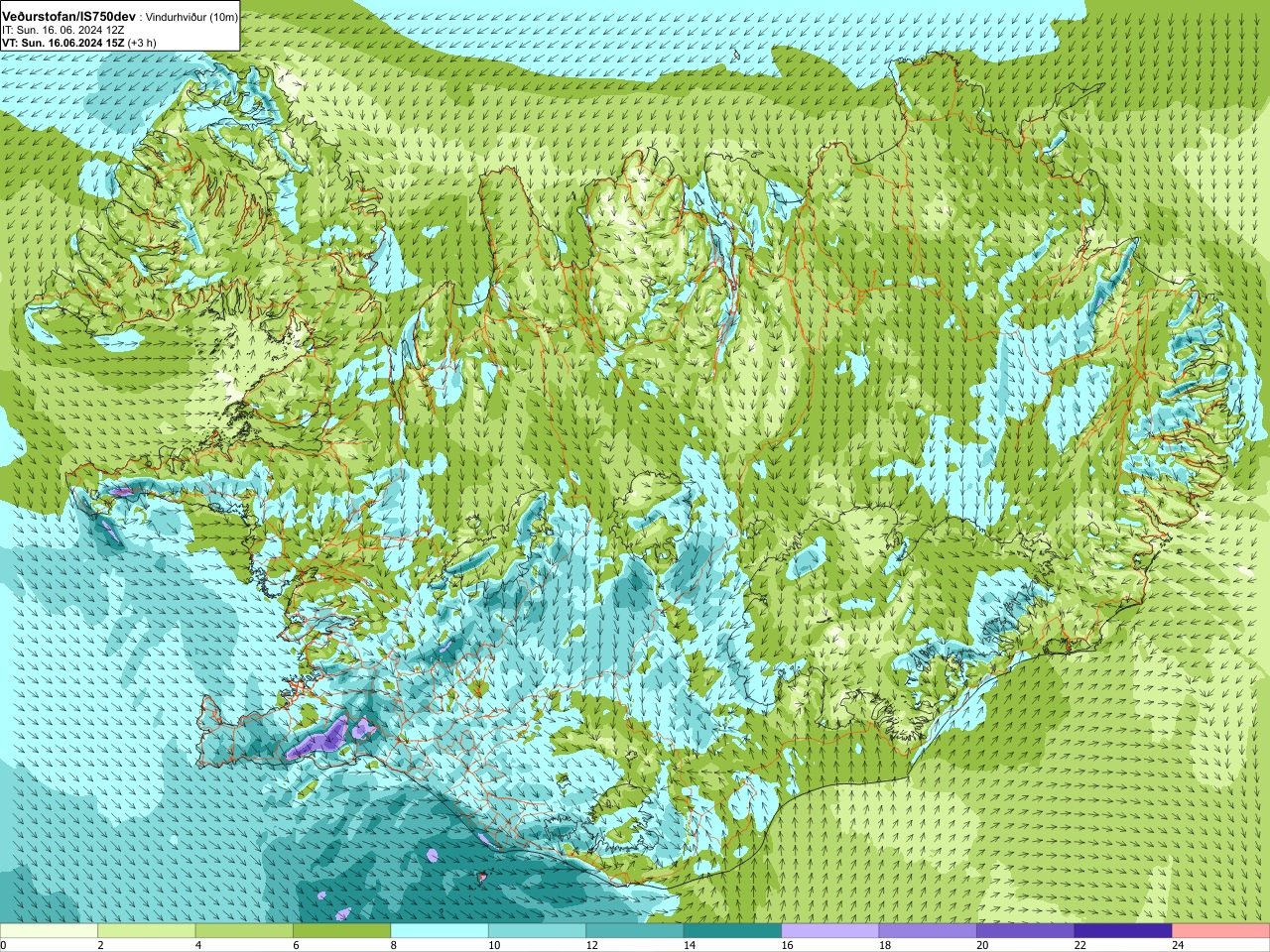Click the legend scale value "0"
The width and height of the screenshot is (1270, 952).
(3, 945)
